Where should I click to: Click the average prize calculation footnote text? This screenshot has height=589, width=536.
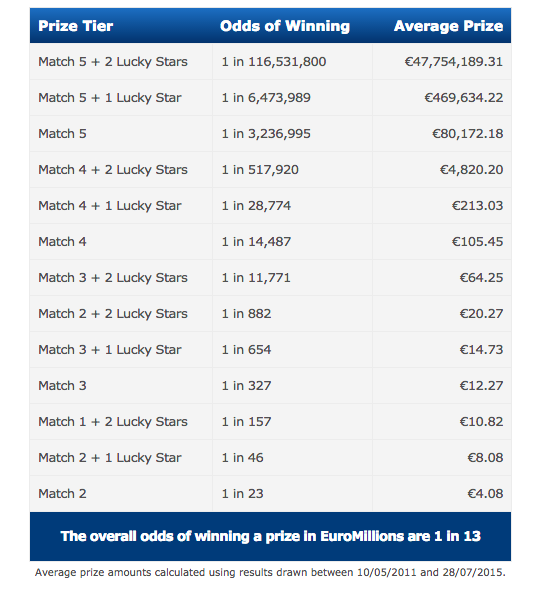pos(270,572)
